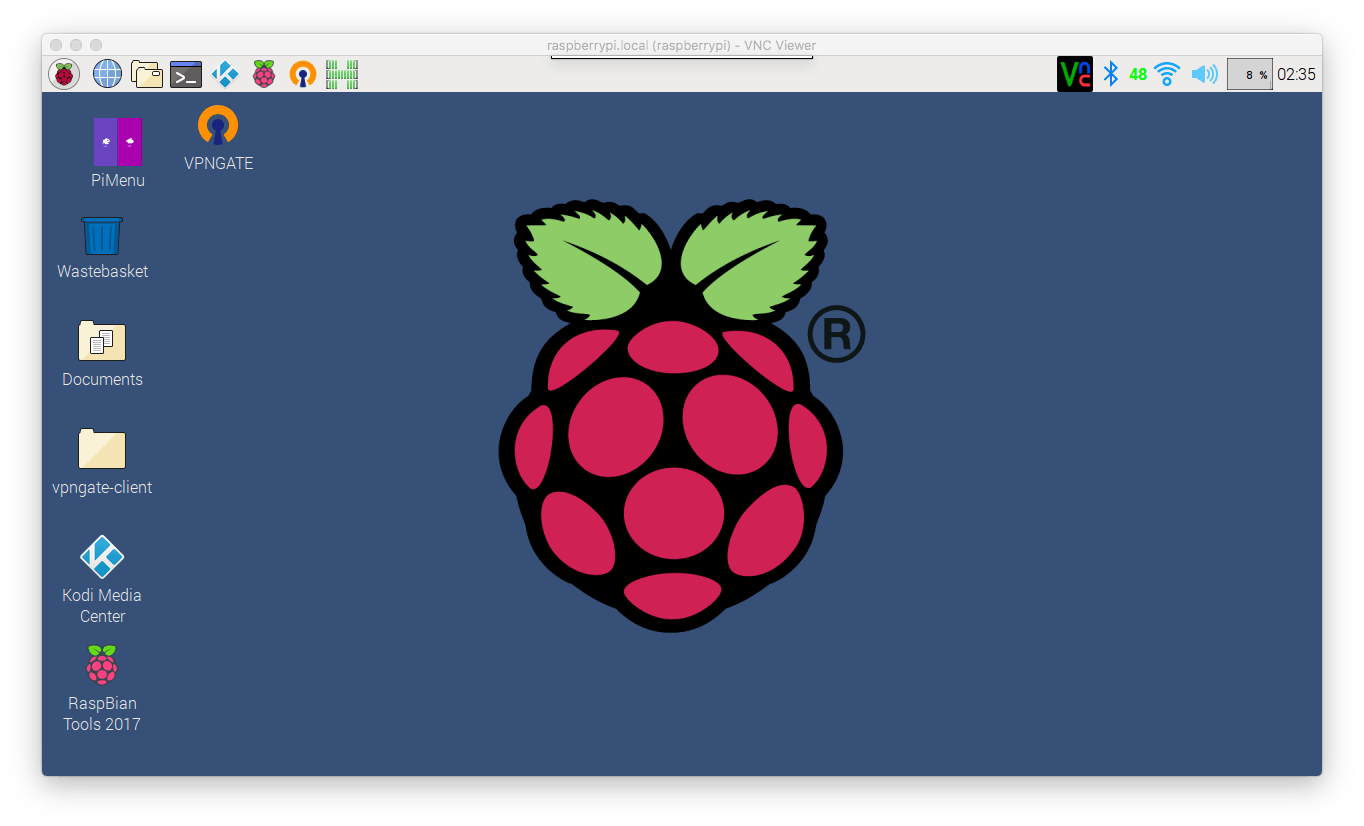Close the VNC Viewer window
Image resolution: width=1364 pixels, height=826 pixels.
56,45
